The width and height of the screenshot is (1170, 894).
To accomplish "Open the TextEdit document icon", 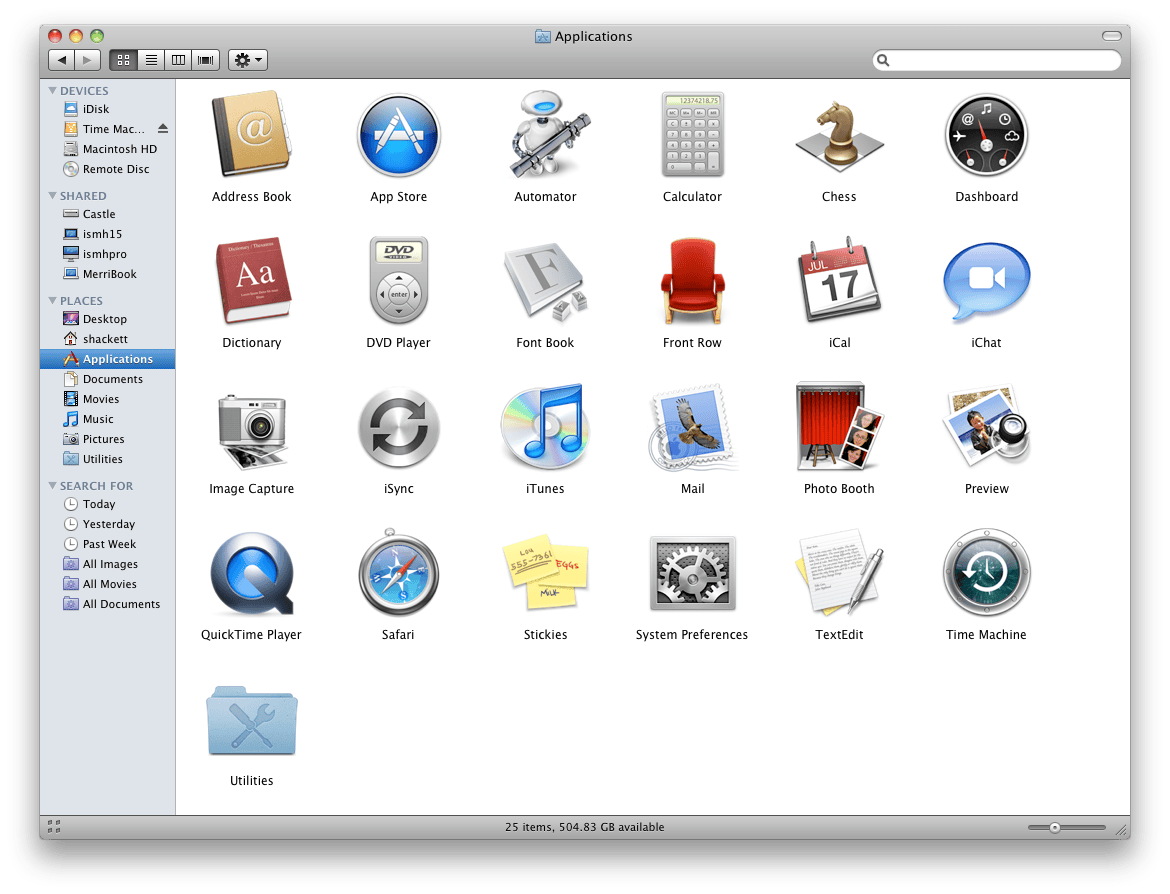I will click(x=839, y=572).
